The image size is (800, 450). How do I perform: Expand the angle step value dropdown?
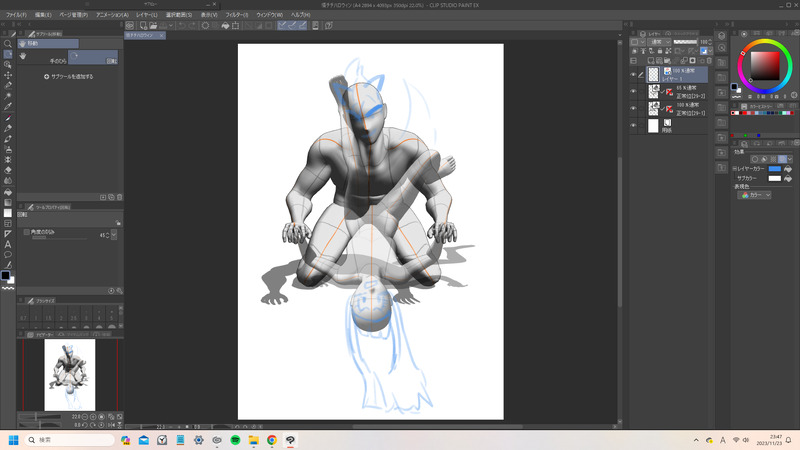[x=114, y=235]
